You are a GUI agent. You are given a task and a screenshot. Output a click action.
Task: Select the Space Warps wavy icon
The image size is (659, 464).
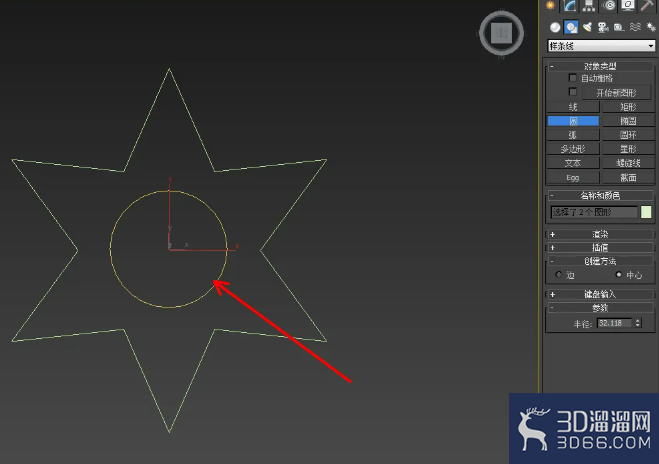[635, 27]
